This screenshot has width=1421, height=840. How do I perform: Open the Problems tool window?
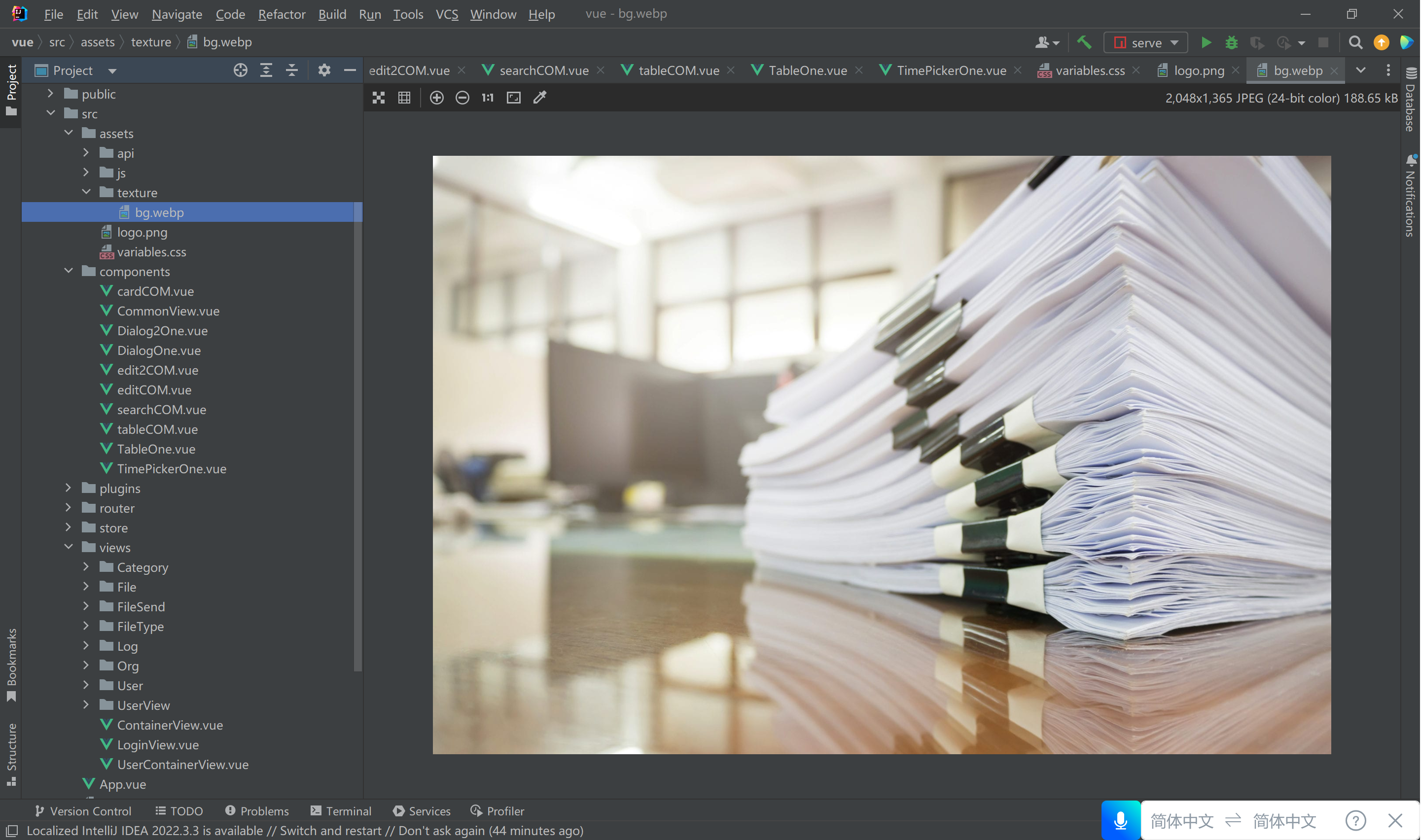(x=257, y=810)
